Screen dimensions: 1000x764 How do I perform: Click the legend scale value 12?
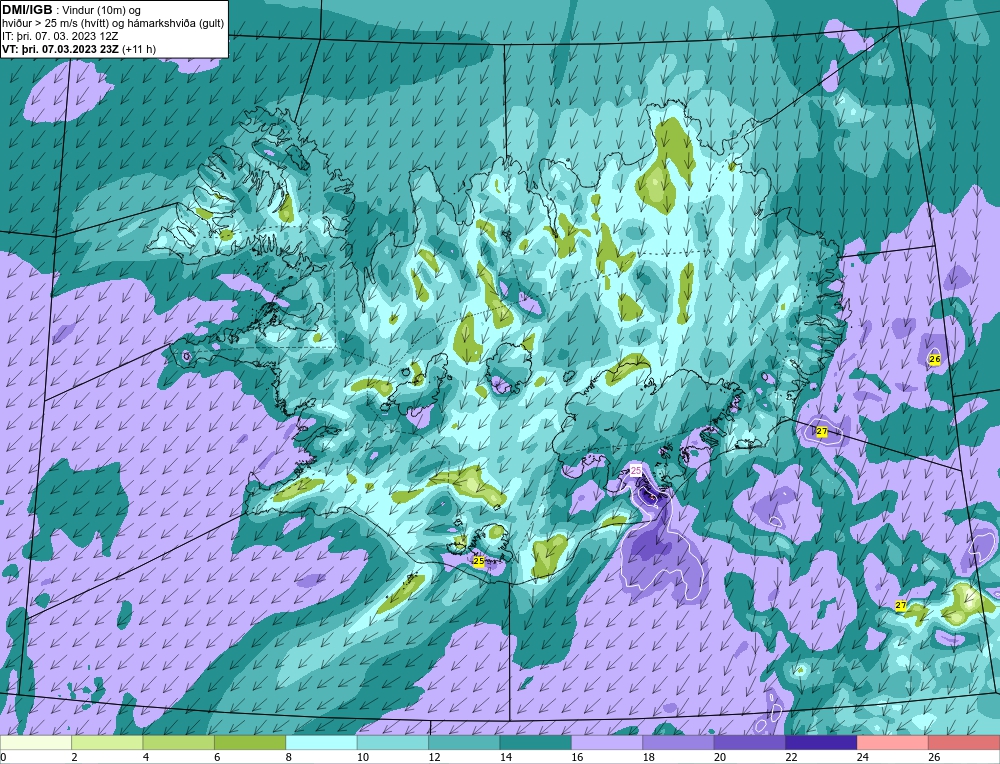[434, 757]
